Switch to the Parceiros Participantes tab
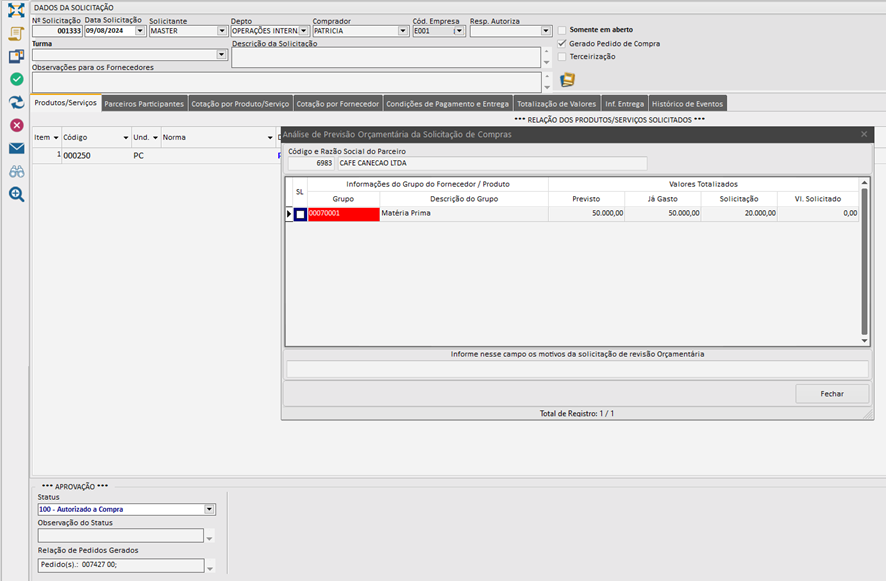This screenshot has width=886, height=581. (144, 103)
